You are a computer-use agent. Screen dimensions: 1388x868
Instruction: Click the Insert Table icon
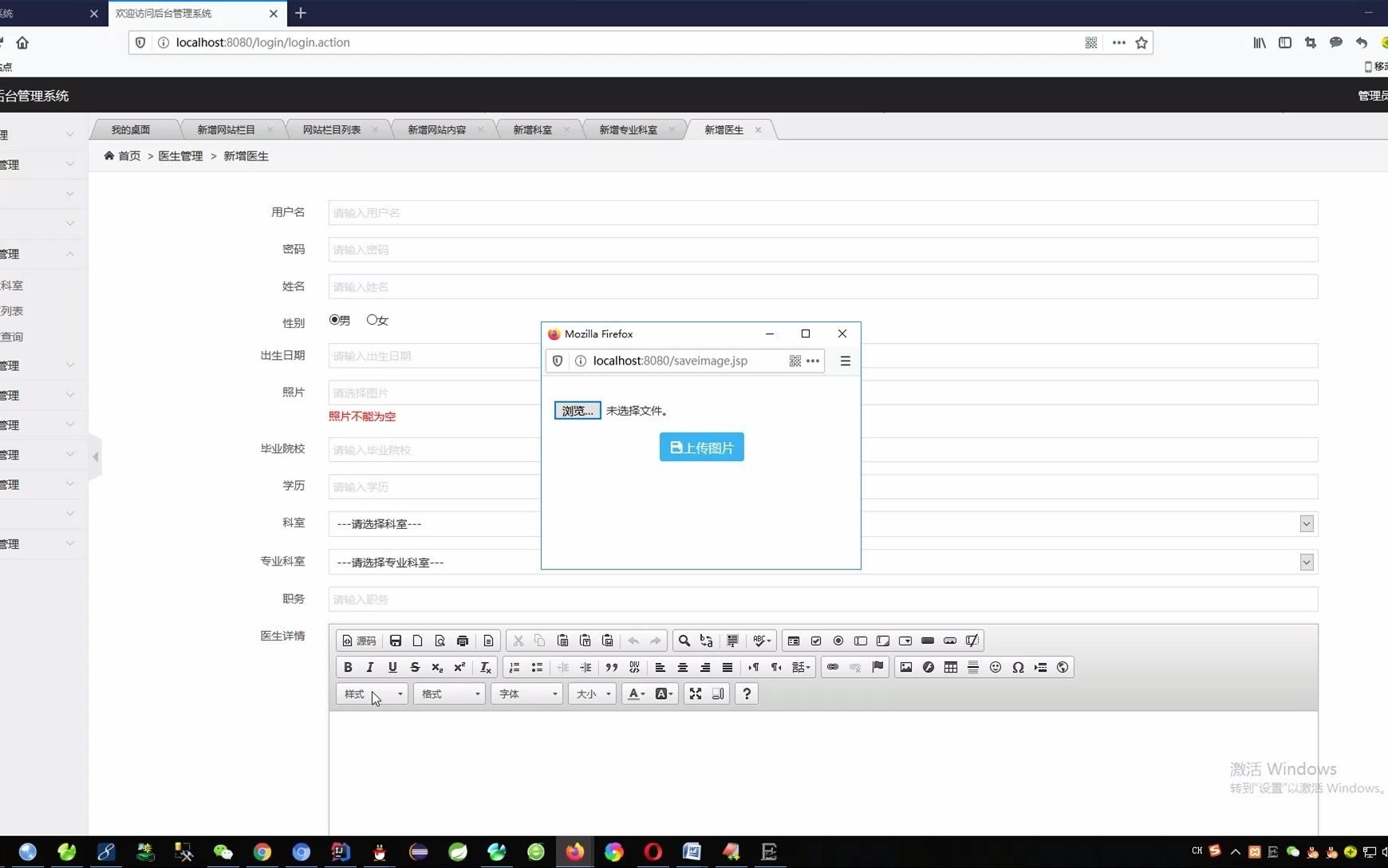(x=950, y=667)
